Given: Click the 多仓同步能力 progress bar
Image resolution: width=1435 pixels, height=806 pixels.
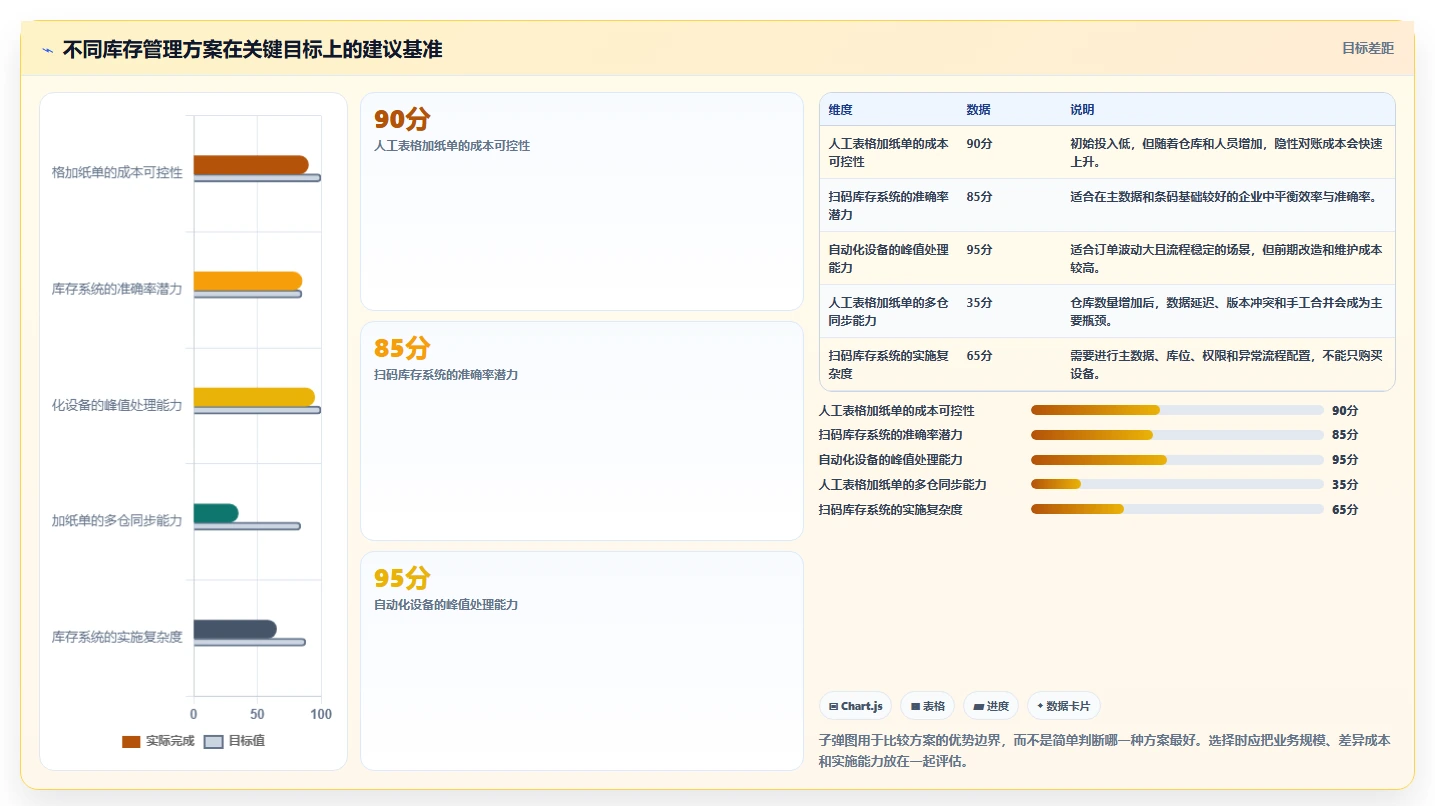Looking at the screenshot, I should coord(1177,484).
